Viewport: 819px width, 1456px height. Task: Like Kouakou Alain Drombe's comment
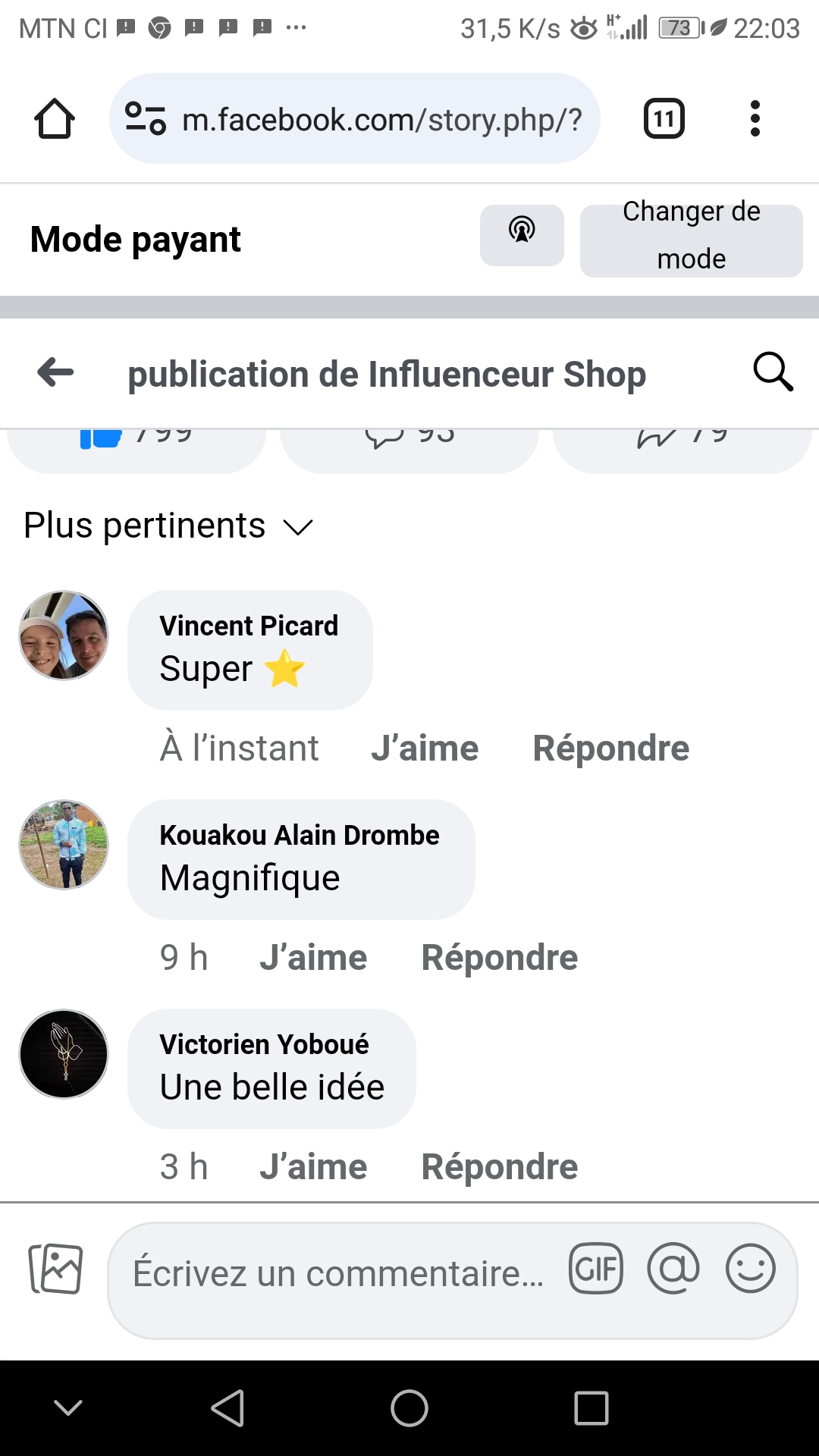313,958
